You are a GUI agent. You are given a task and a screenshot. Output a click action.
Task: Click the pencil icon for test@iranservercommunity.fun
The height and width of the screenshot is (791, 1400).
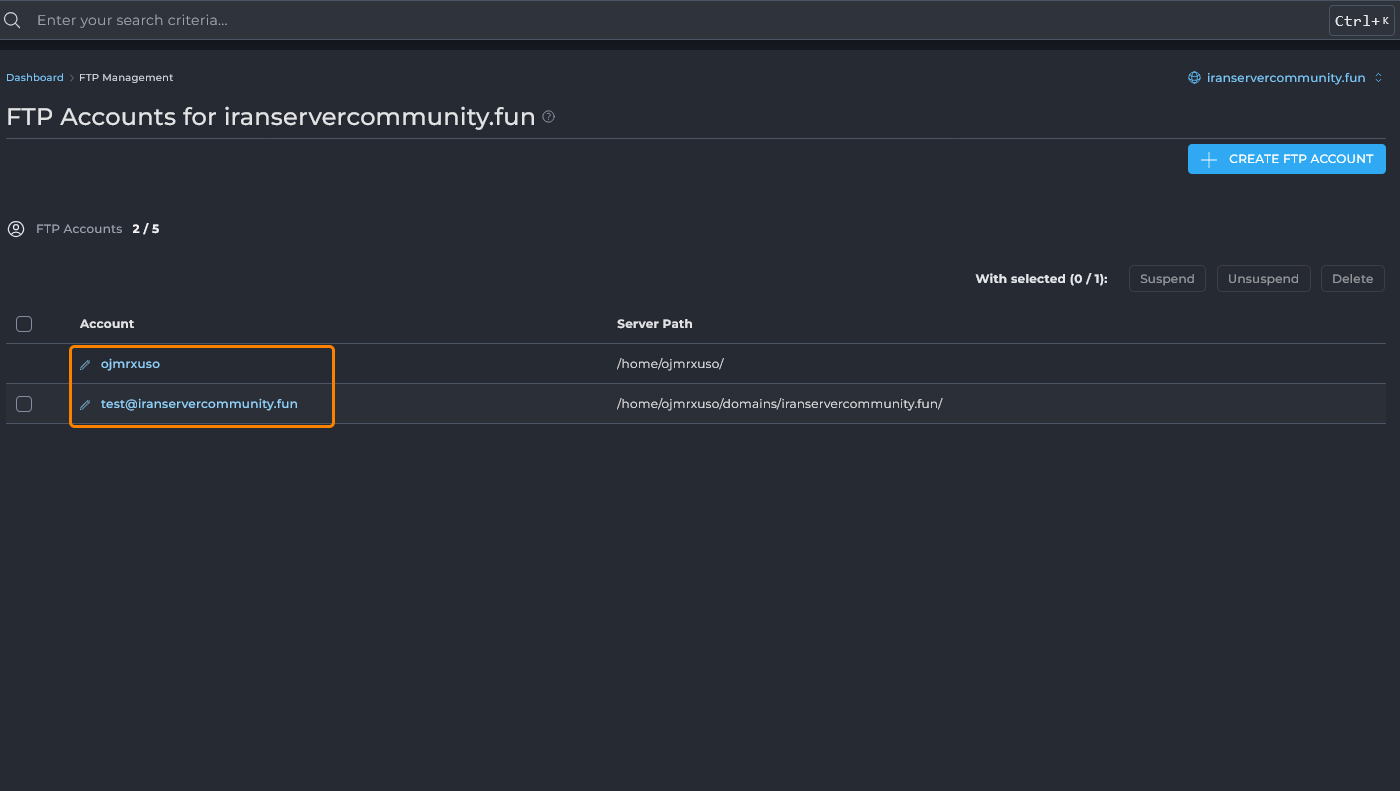tap(85, 405)
